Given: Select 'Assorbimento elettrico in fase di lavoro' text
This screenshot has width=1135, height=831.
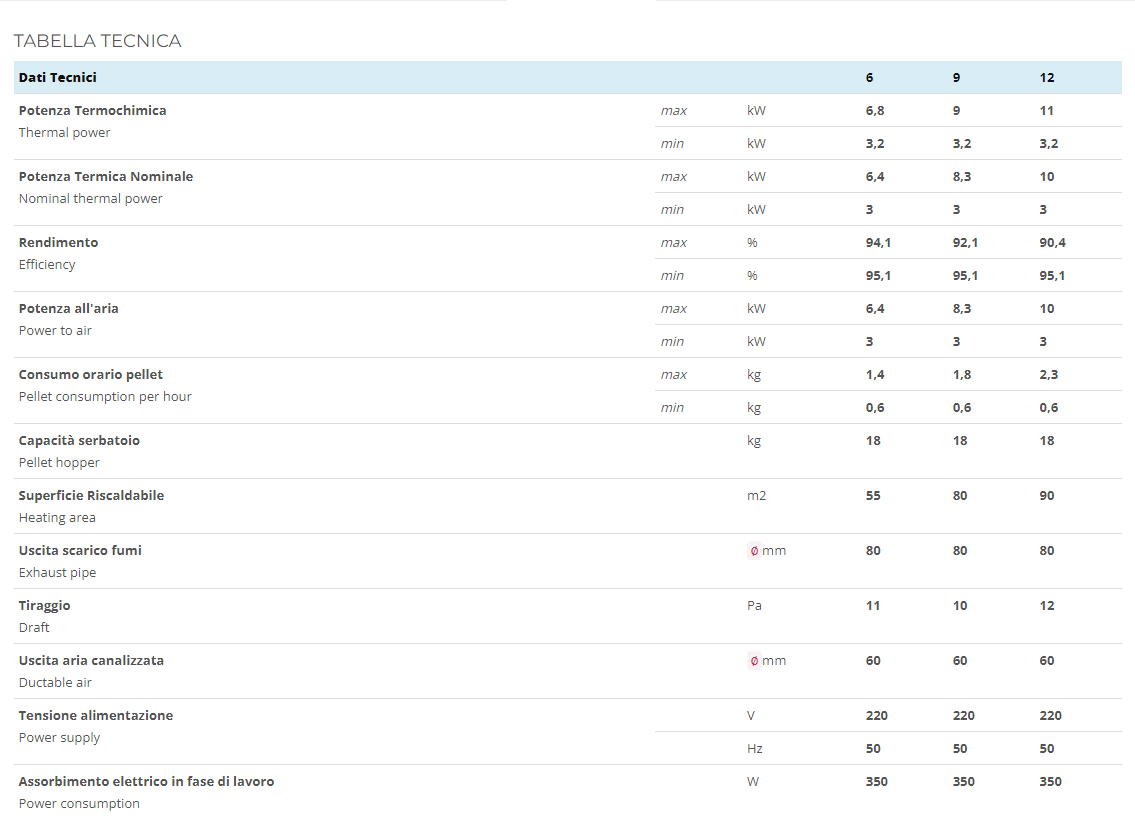Looking at the screenshot, I should point(146,782).
